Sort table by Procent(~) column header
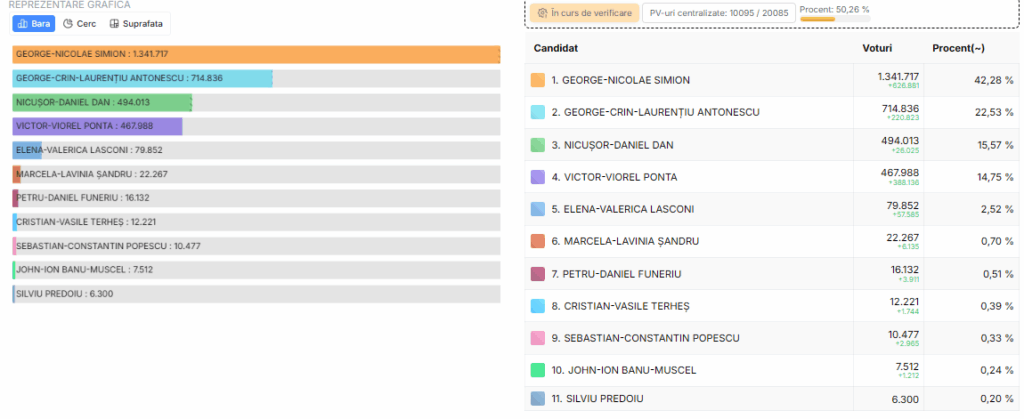The width and height of the screenshot is (1024, 419). 958,48
